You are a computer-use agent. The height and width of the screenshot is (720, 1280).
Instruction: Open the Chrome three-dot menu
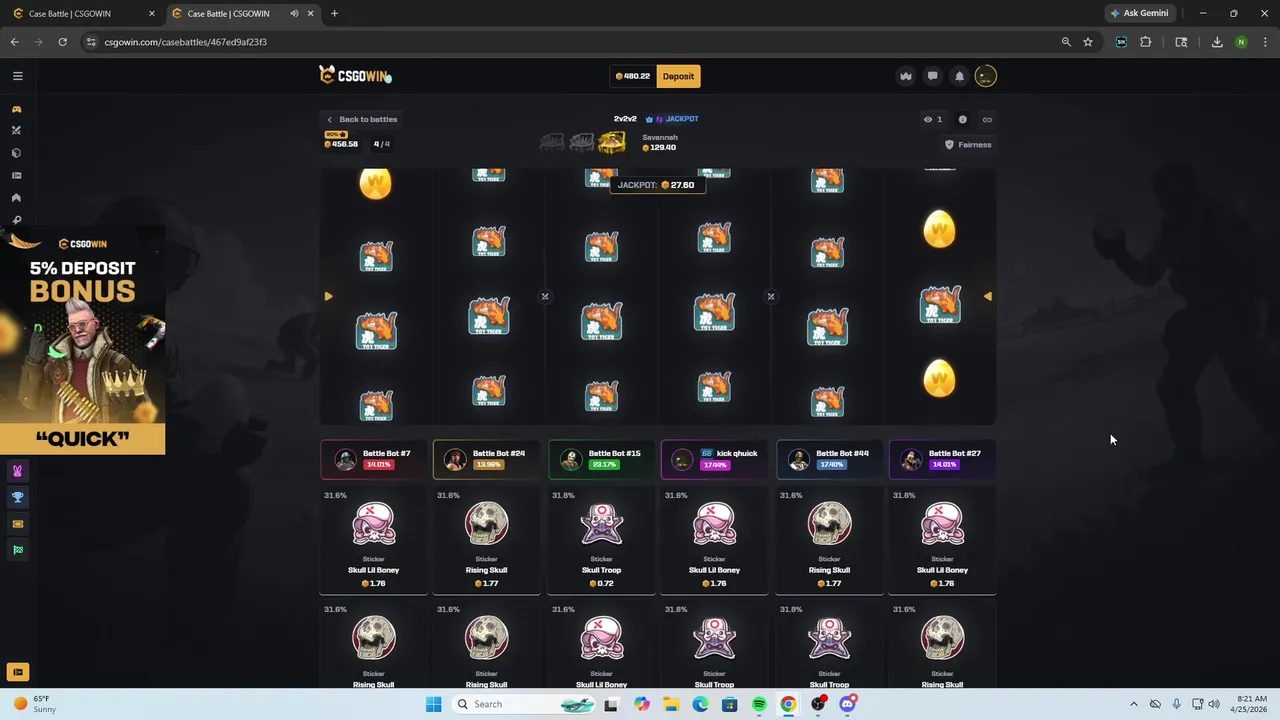click(x=1265, y=42)
